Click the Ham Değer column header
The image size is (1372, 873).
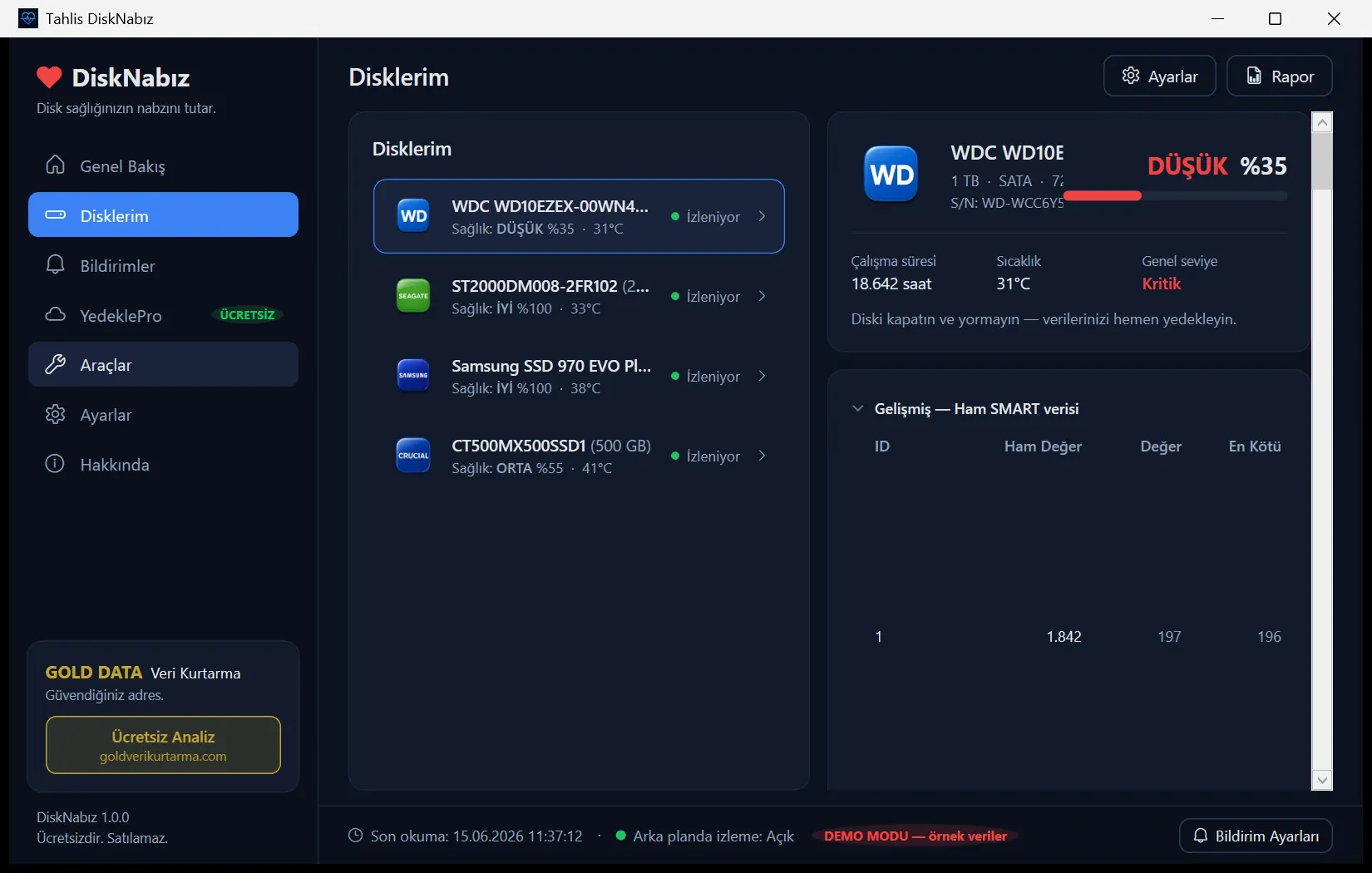coord(1043,446)
